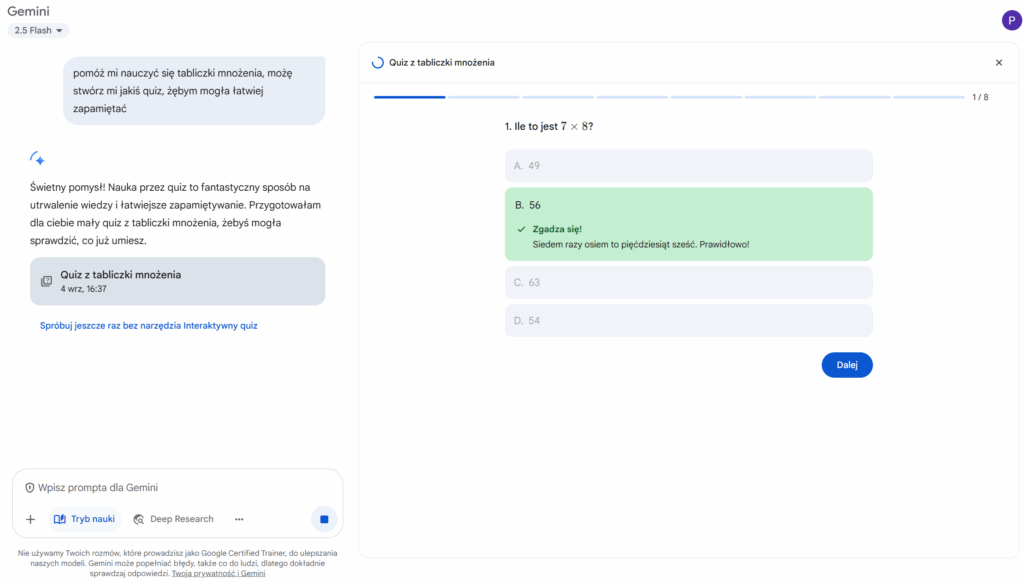Choose answer D. 54
1024x582 pixels.
tap(688, 321)
